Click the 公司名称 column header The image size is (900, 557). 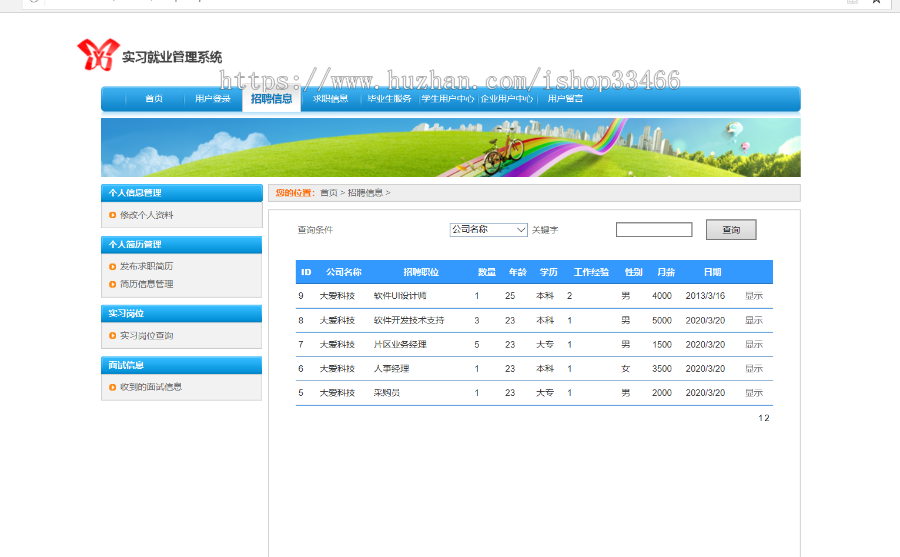[344, 272]
